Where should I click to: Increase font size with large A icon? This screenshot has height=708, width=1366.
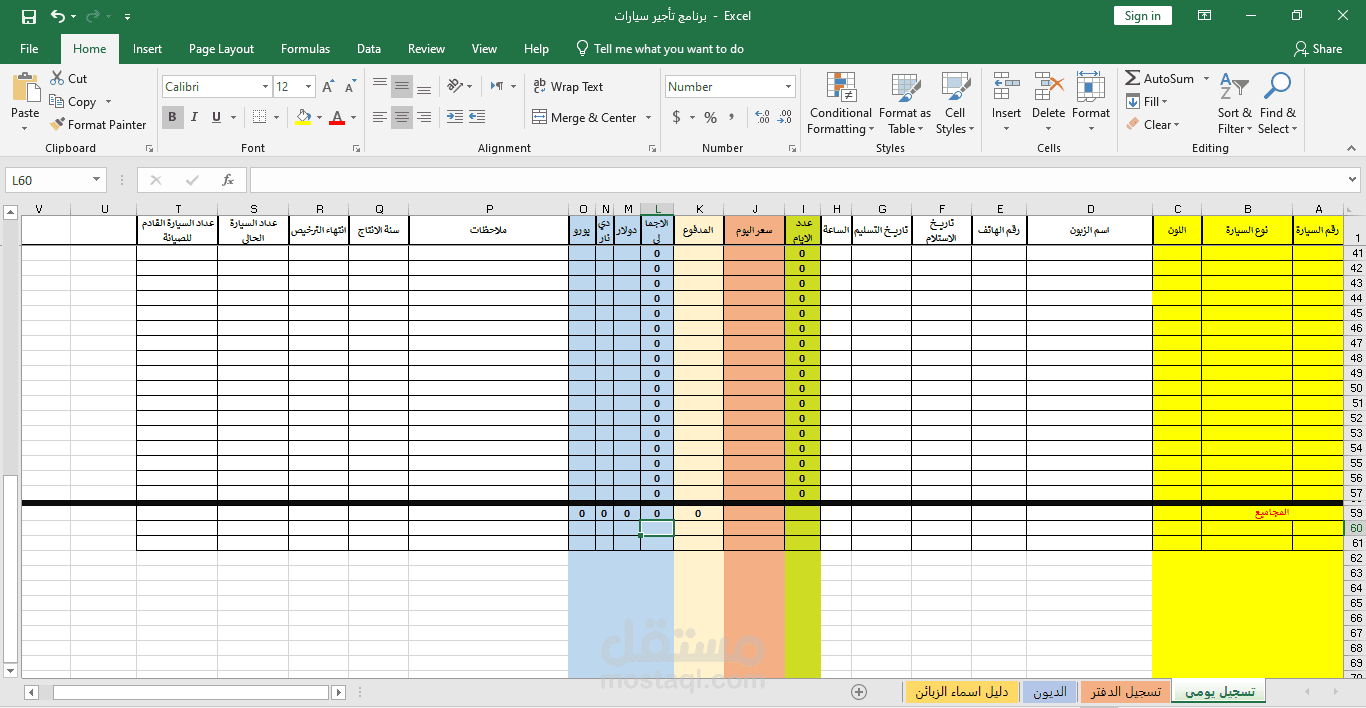(329, 87)
